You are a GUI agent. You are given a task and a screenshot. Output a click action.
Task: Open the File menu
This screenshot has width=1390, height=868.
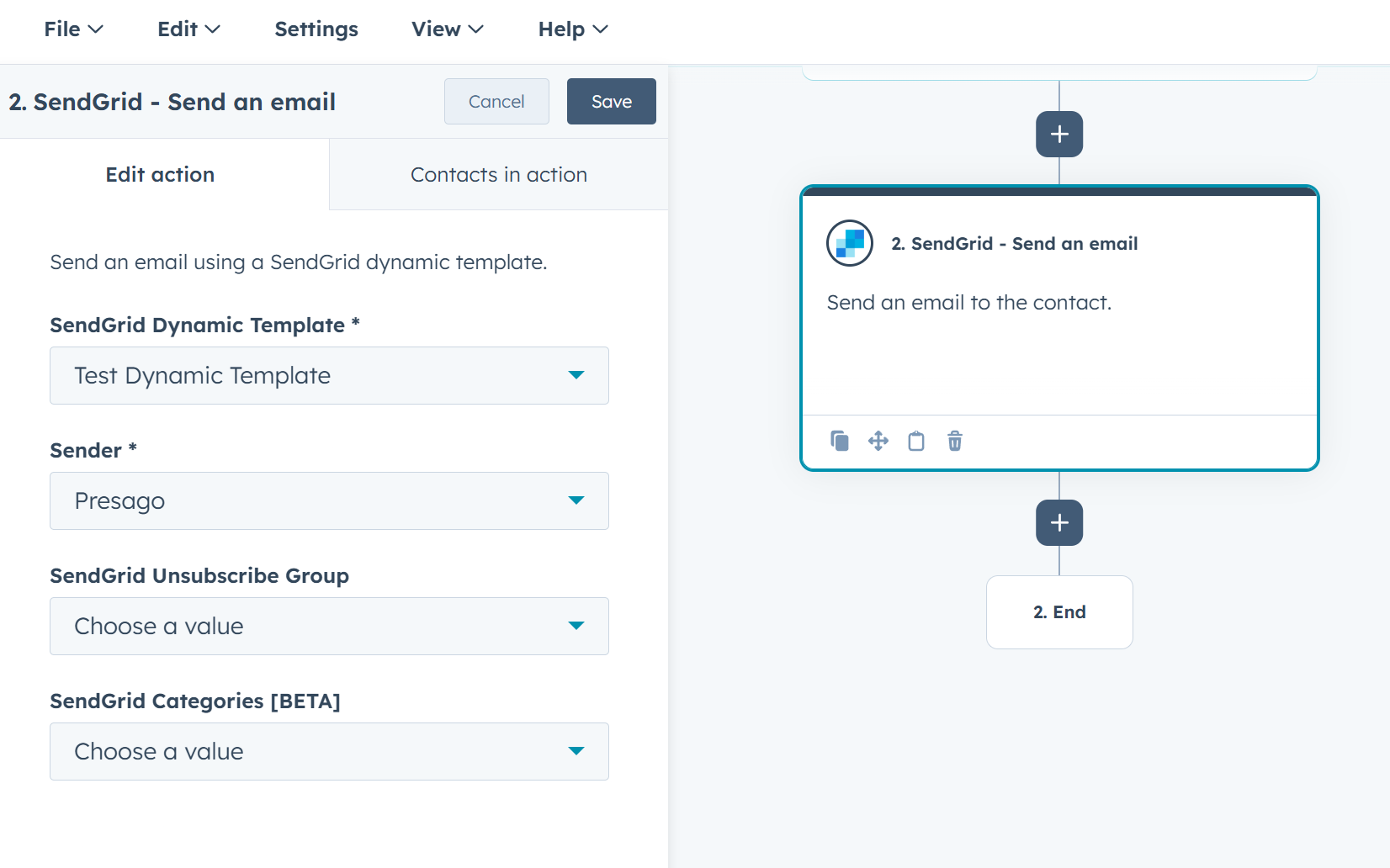[x=72, y=29]
